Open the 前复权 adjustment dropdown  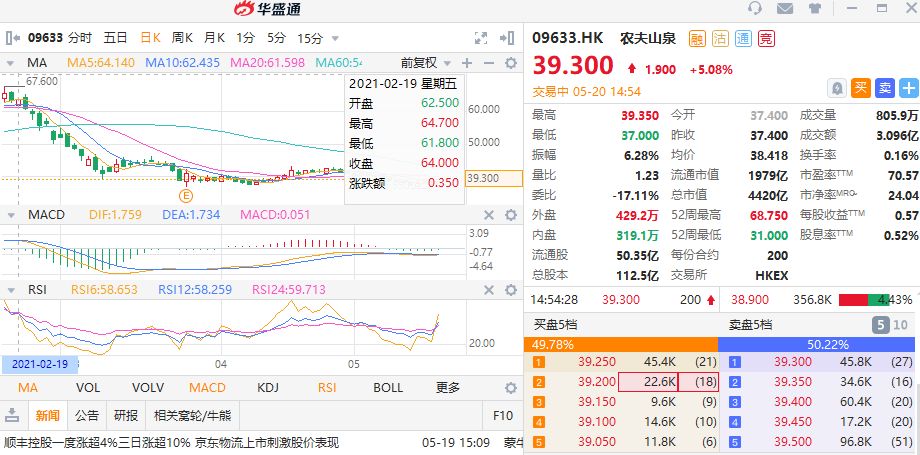(x=425, y=63)
